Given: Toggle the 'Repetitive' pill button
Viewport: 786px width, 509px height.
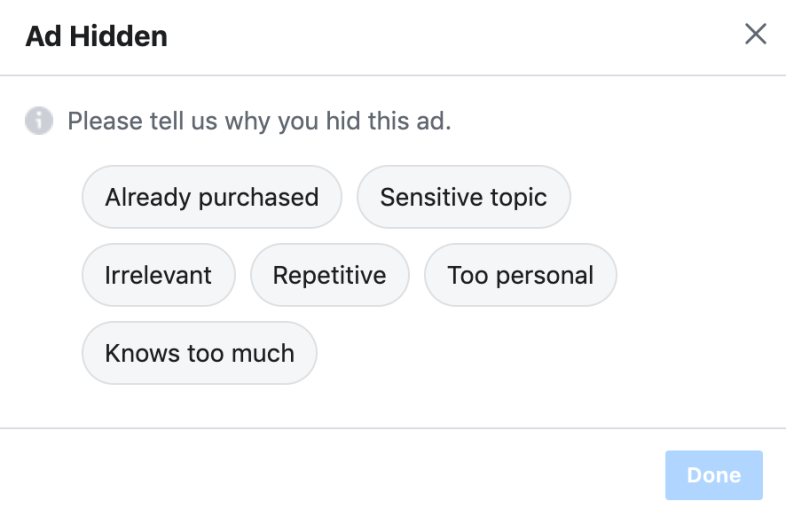Looking at the screenshot, I should tap(330, 275).
